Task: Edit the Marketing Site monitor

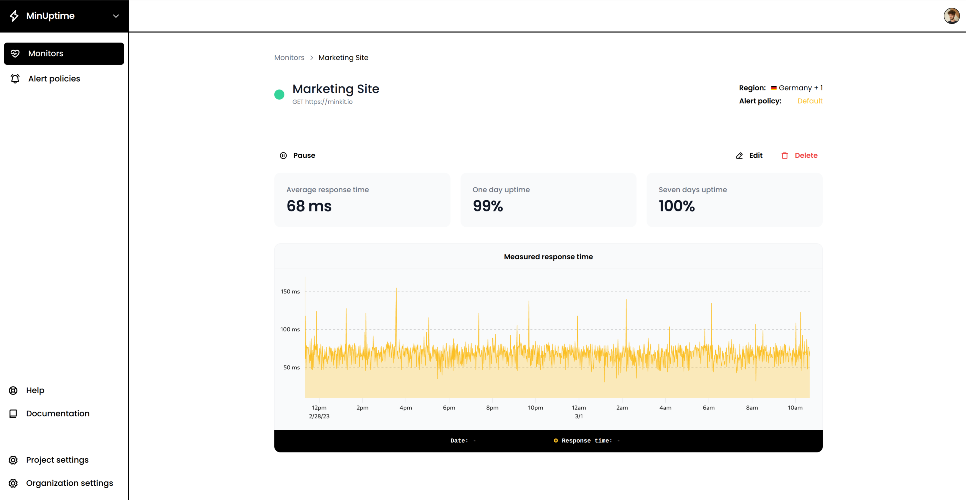Action: [749, 156]
